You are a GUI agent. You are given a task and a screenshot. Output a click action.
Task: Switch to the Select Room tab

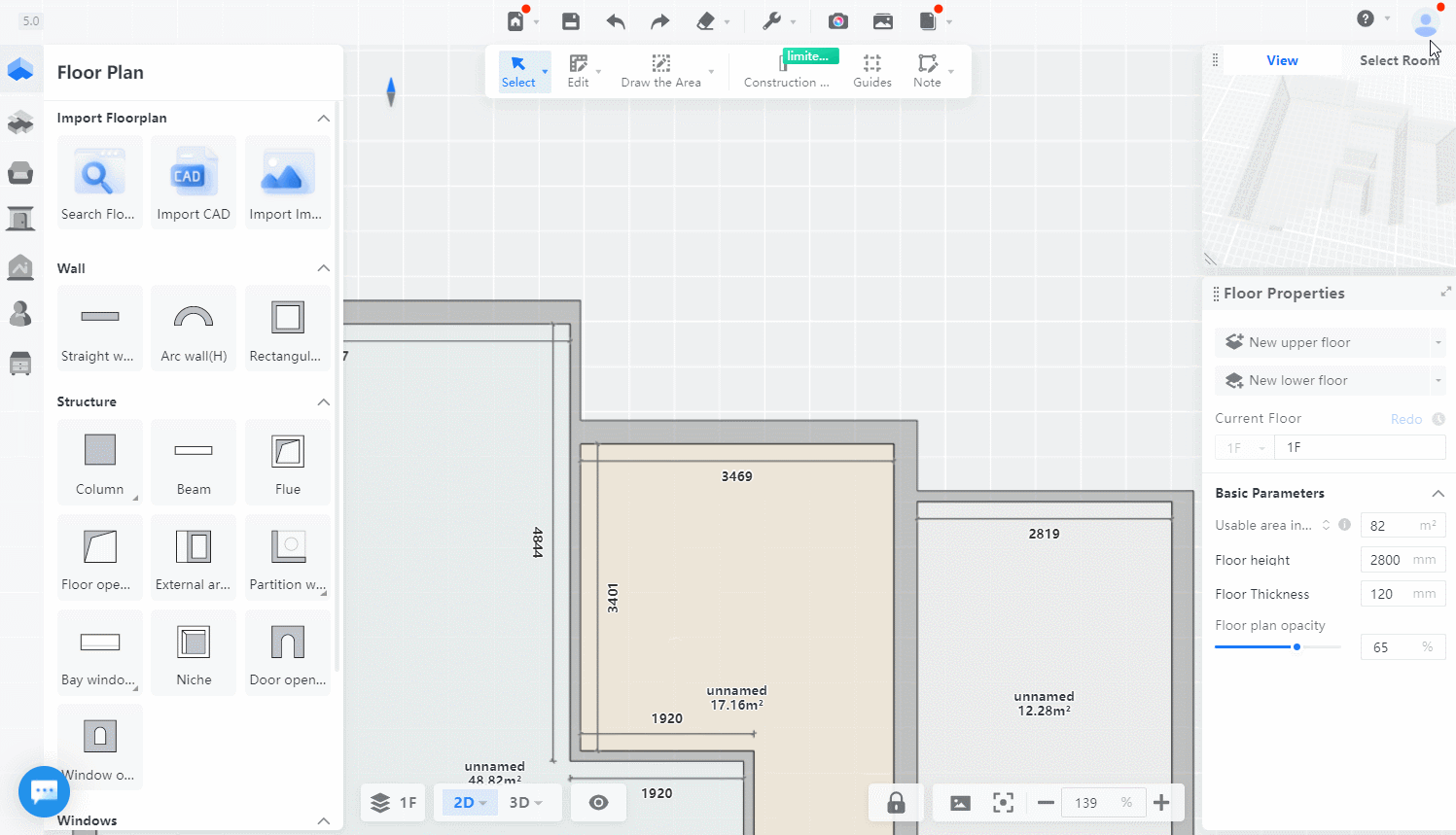coord(1398,60)
